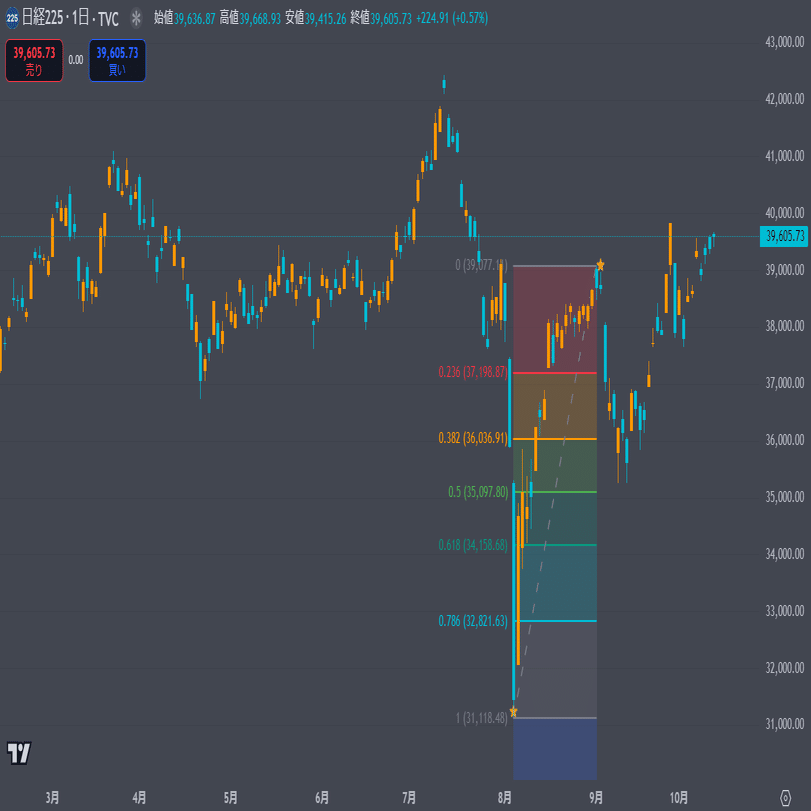Click 39,000.00 on the price axis
Viewport: 811px width, 811px height.
[785, 269]
